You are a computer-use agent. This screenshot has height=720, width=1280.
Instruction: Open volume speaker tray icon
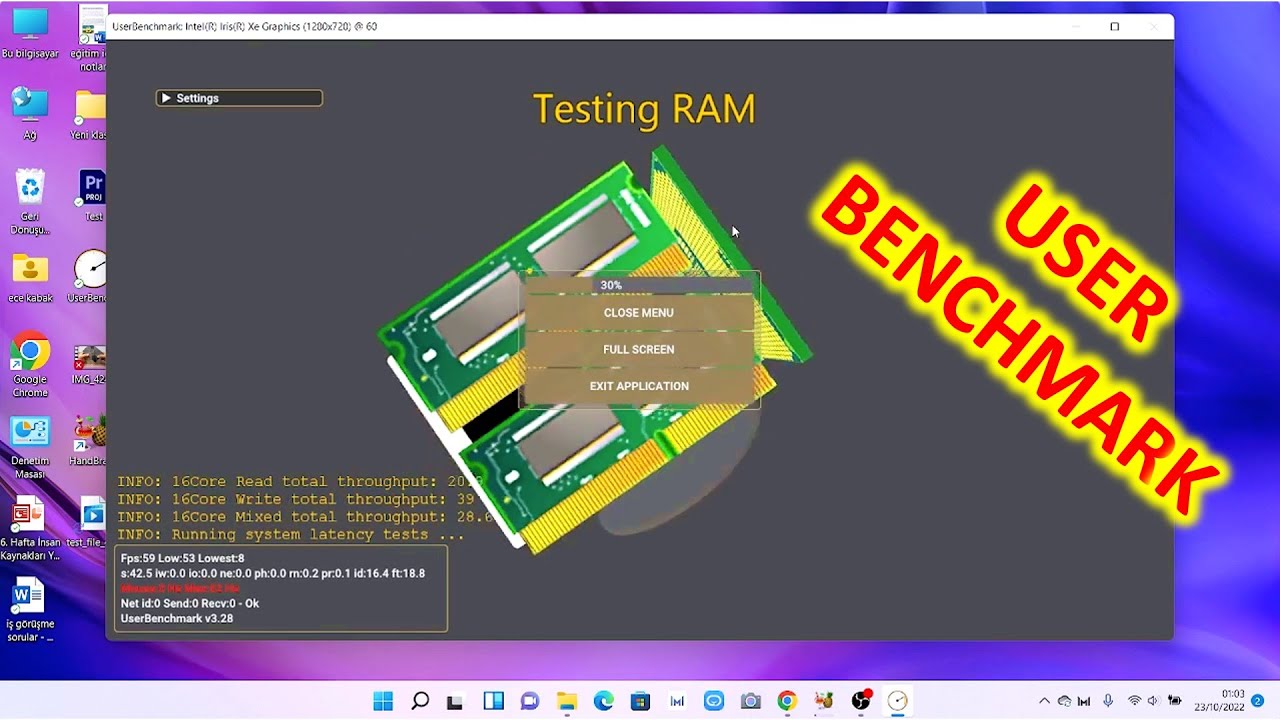(x=1153, y=701)
